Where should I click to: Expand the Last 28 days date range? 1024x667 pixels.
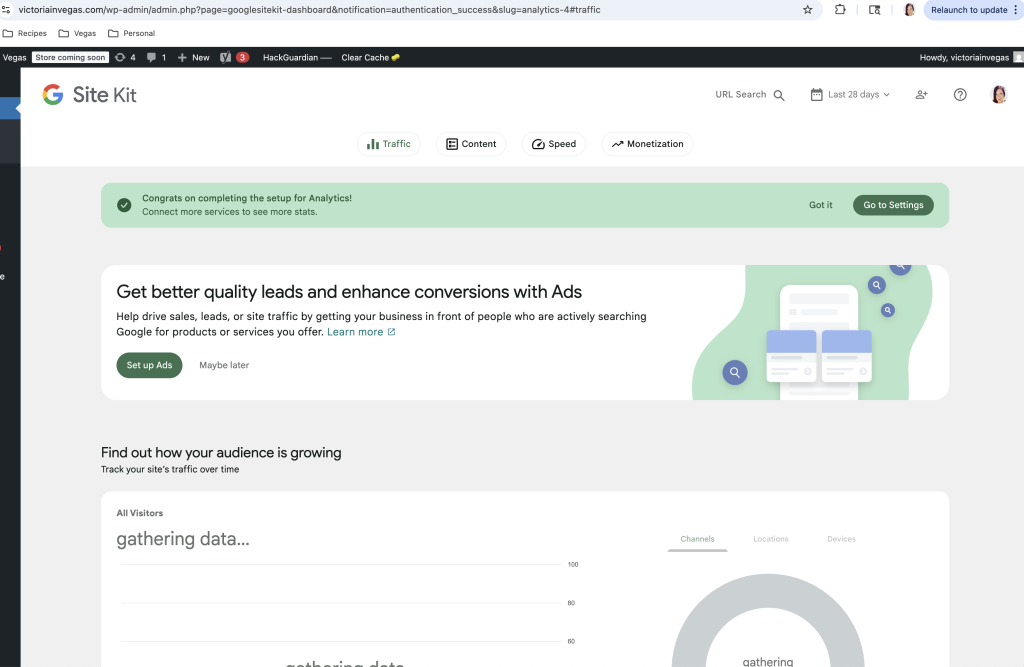[x=850, y=95]
